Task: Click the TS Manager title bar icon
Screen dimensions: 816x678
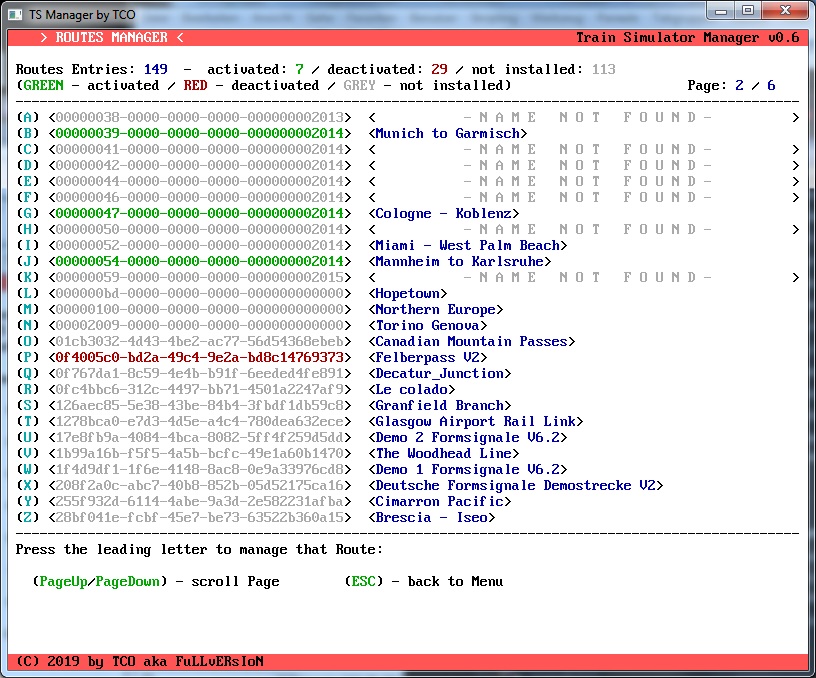Action: coord(15,15)
